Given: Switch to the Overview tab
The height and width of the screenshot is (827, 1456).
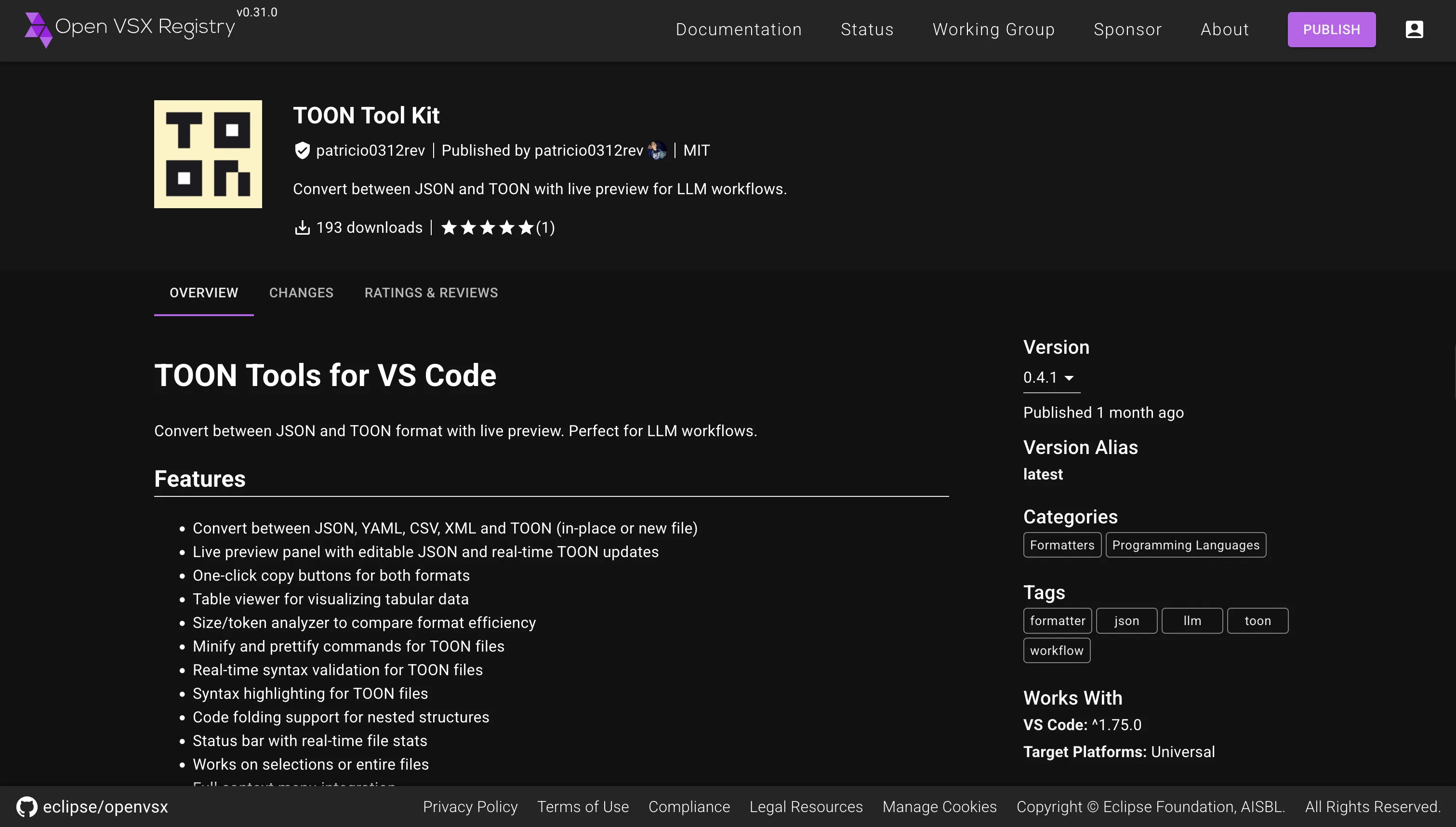Looking at the screenshot, I should [x=204, y=293].
